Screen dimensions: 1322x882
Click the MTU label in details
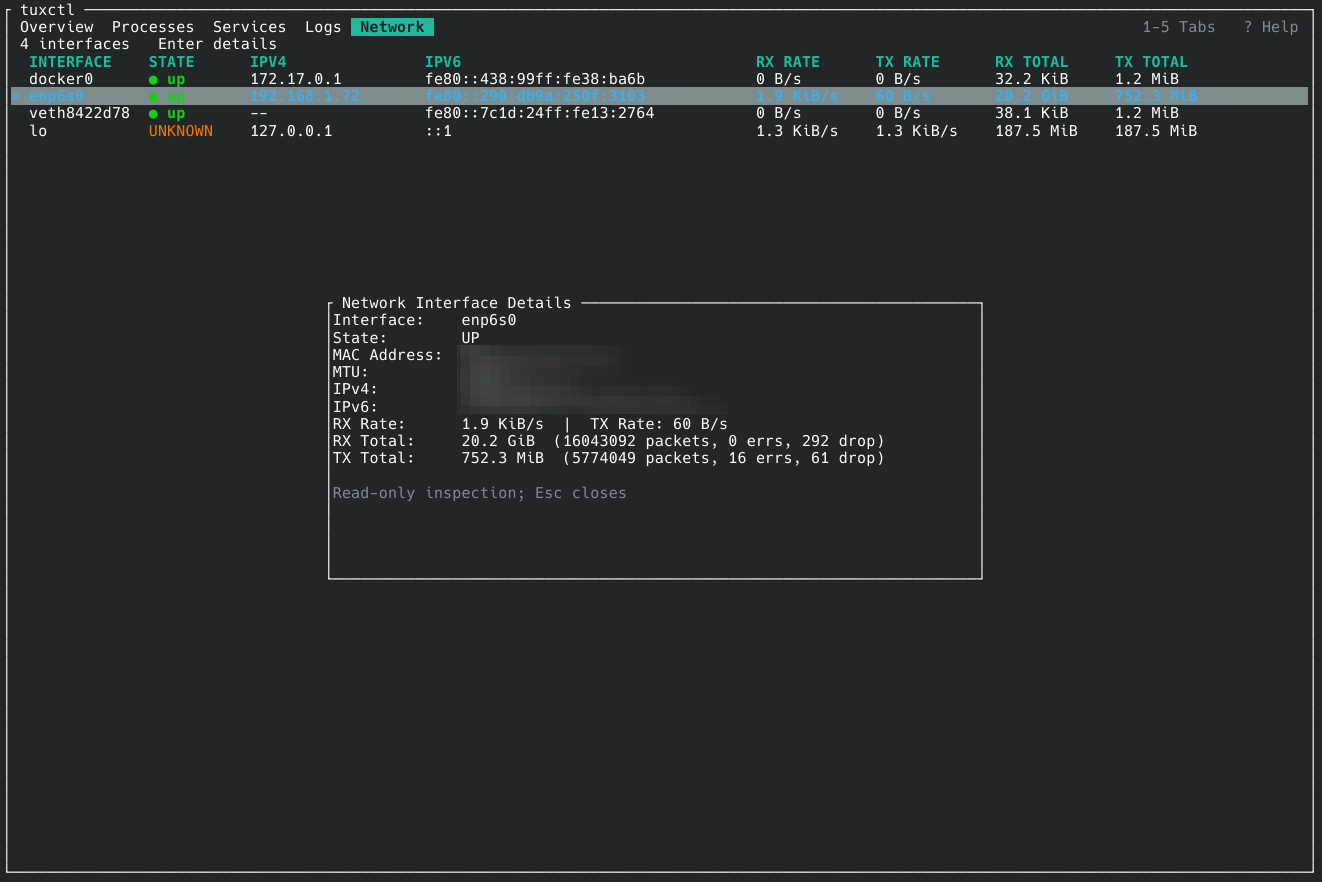pyautogui.click(x=351, y=372)
